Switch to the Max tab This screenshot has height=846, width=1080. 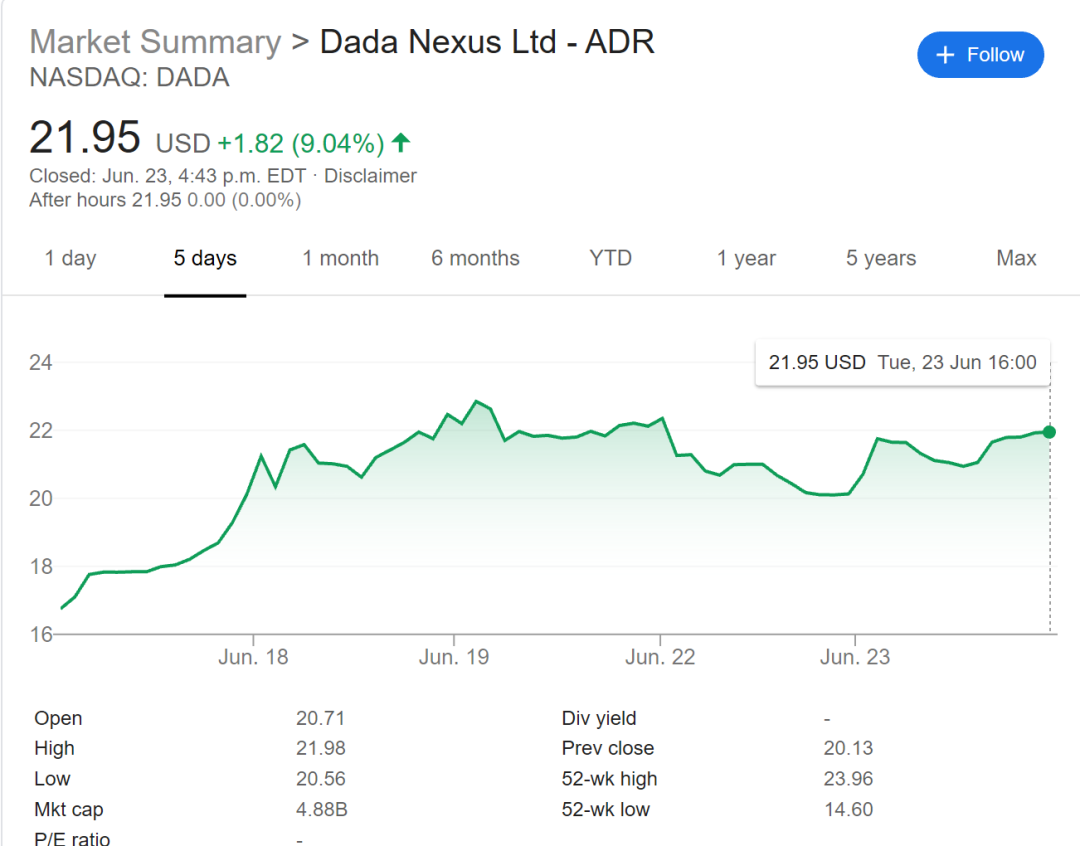tap(1016, 258)
